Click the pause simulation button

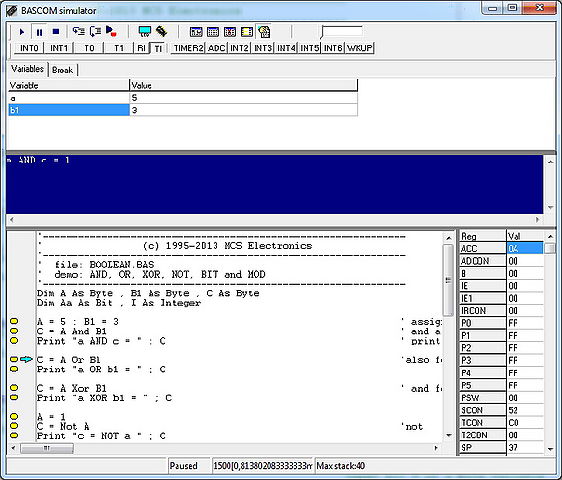[39, 32]
